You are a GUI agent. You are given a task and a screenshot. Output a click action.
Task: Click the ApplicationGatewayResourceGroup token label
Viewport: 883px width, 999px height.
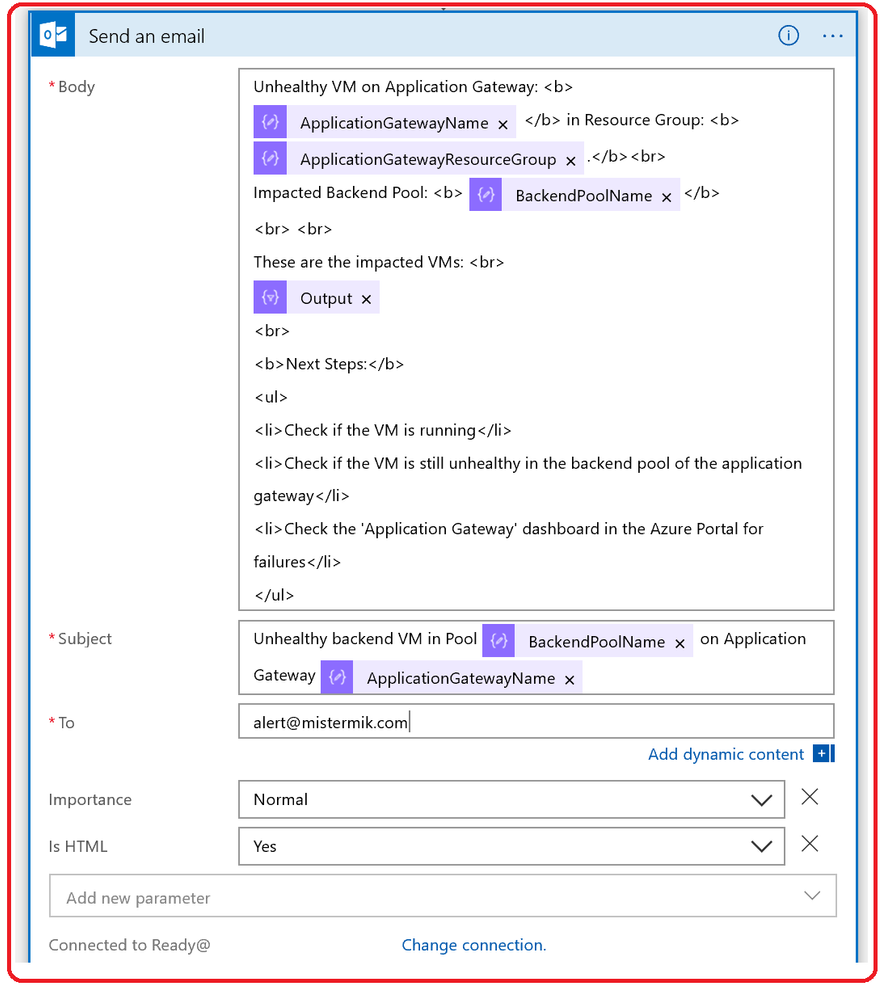[428, 160]
